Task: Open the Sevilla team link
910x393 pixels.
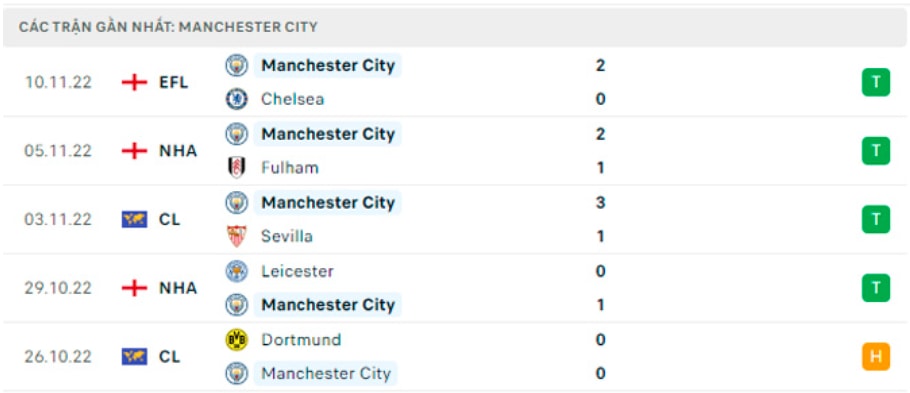Action: tap(287, 236)
